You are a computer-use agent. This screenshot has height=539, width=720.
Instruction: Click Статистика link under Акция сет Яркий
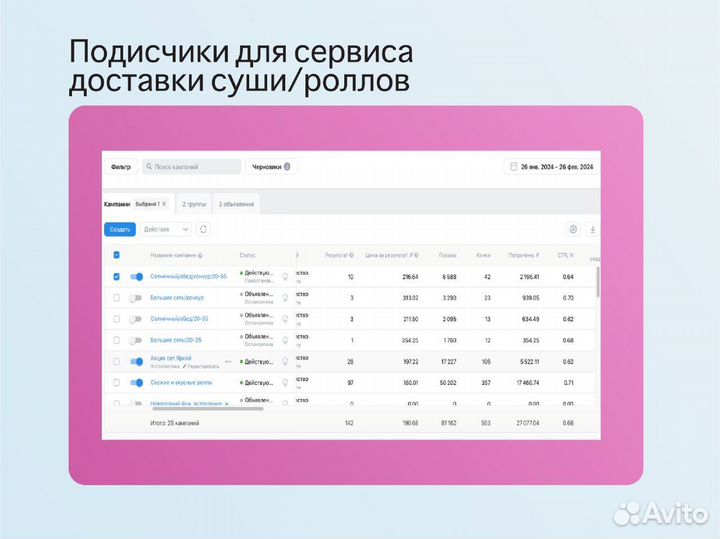165,366
